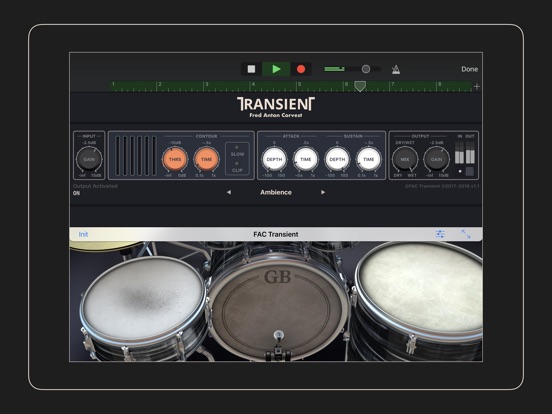
Task: Click the Stop button in the transport
Action: coord(251,69)
